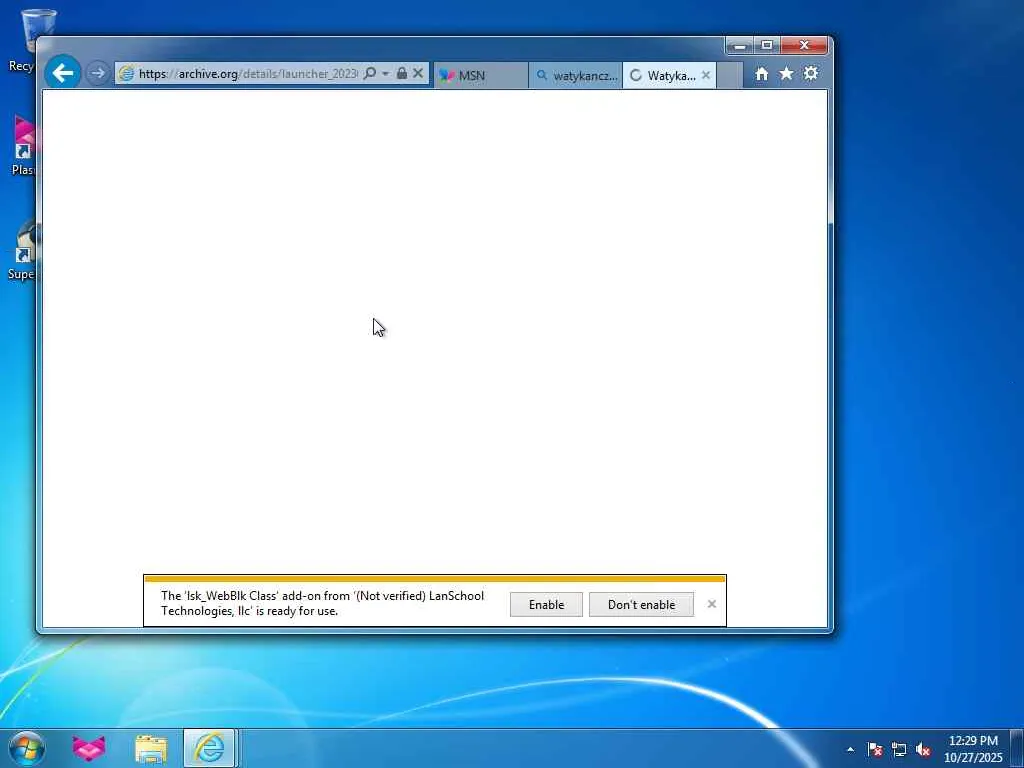The image size is (1024, 768).
Task: Click the Don't enable button
Action: click(x=641, y=605)
